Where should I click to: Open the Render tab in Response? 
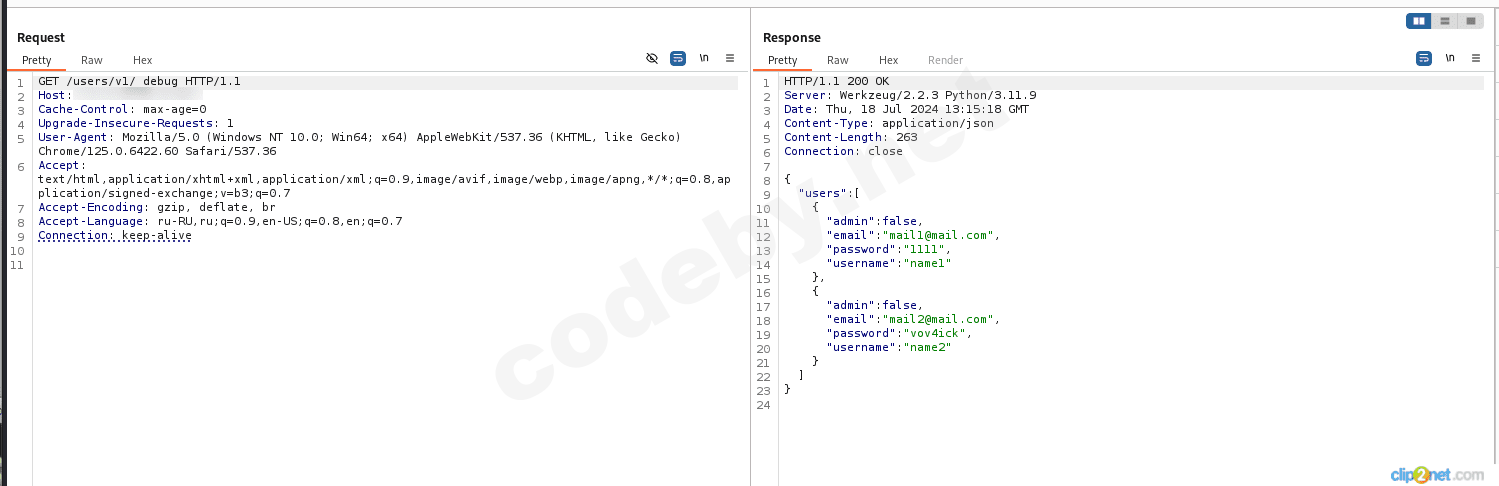click(x=945, y=60)
